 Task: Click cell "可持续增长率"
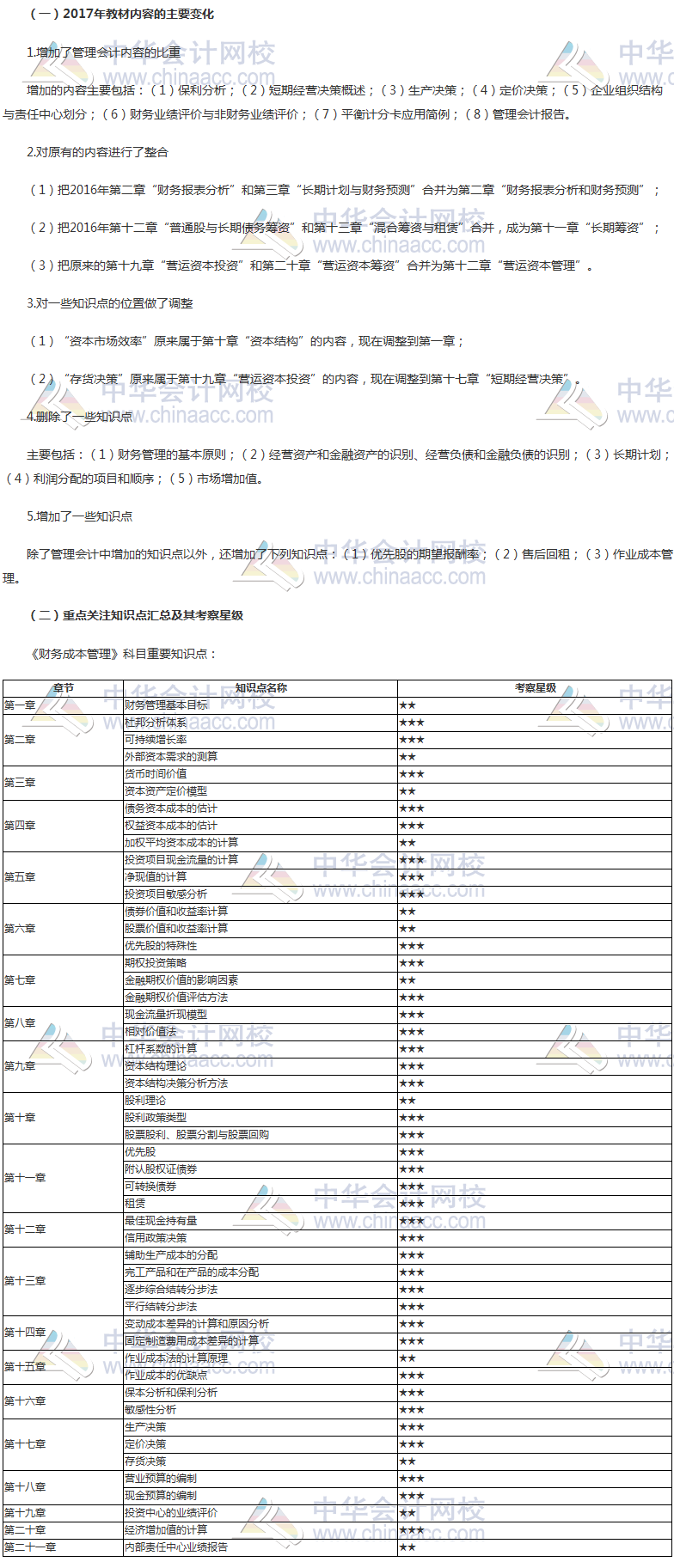(260, 740)
